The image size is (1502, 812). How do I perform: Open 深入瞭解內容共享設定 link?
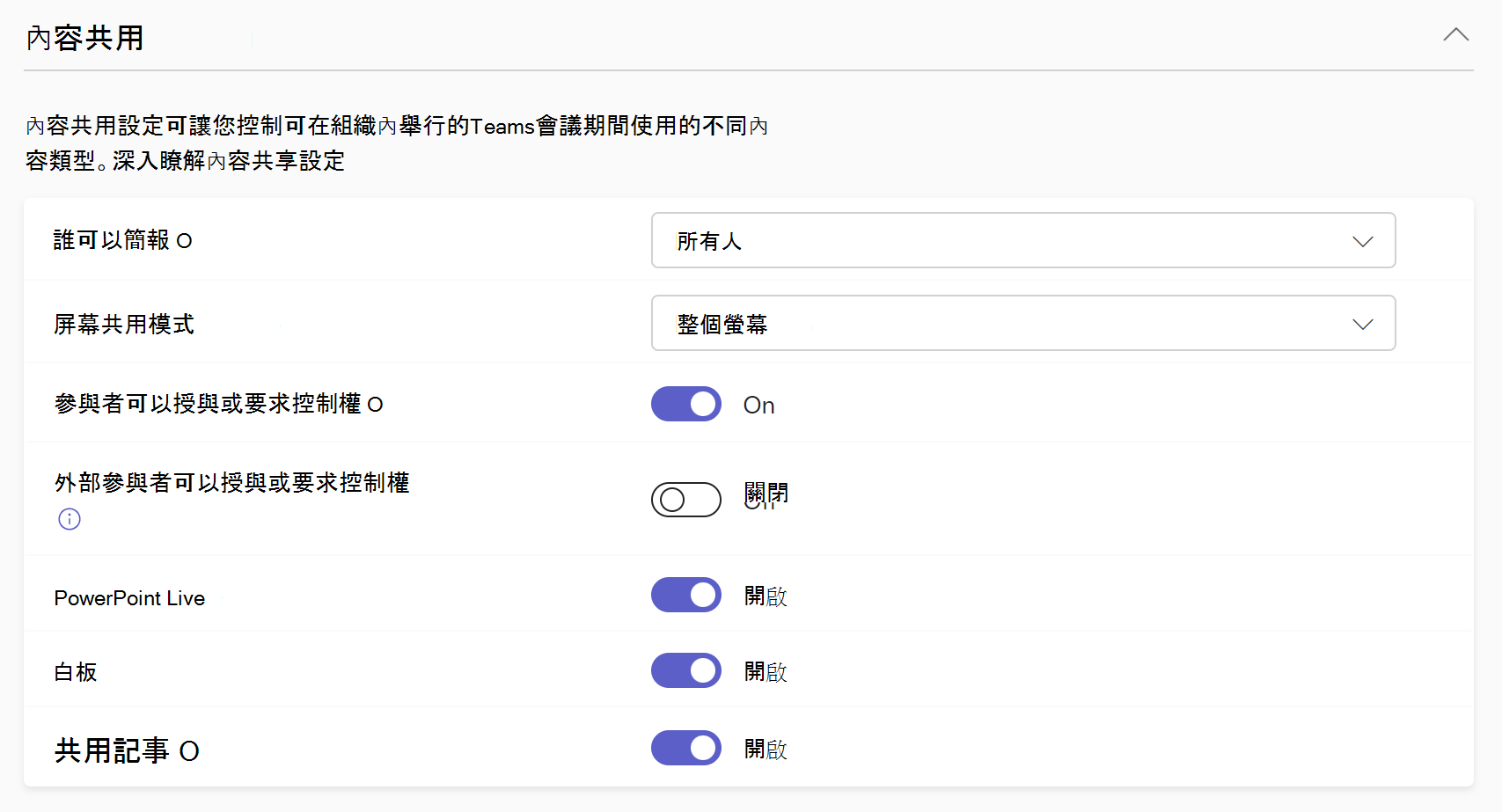point(229,161)
